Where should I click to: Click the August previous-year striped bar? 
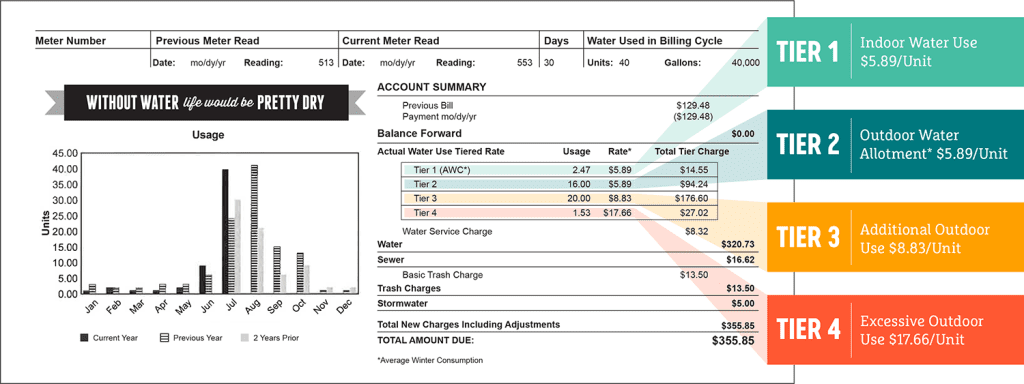pyautogui.click(x=254, y=229)
